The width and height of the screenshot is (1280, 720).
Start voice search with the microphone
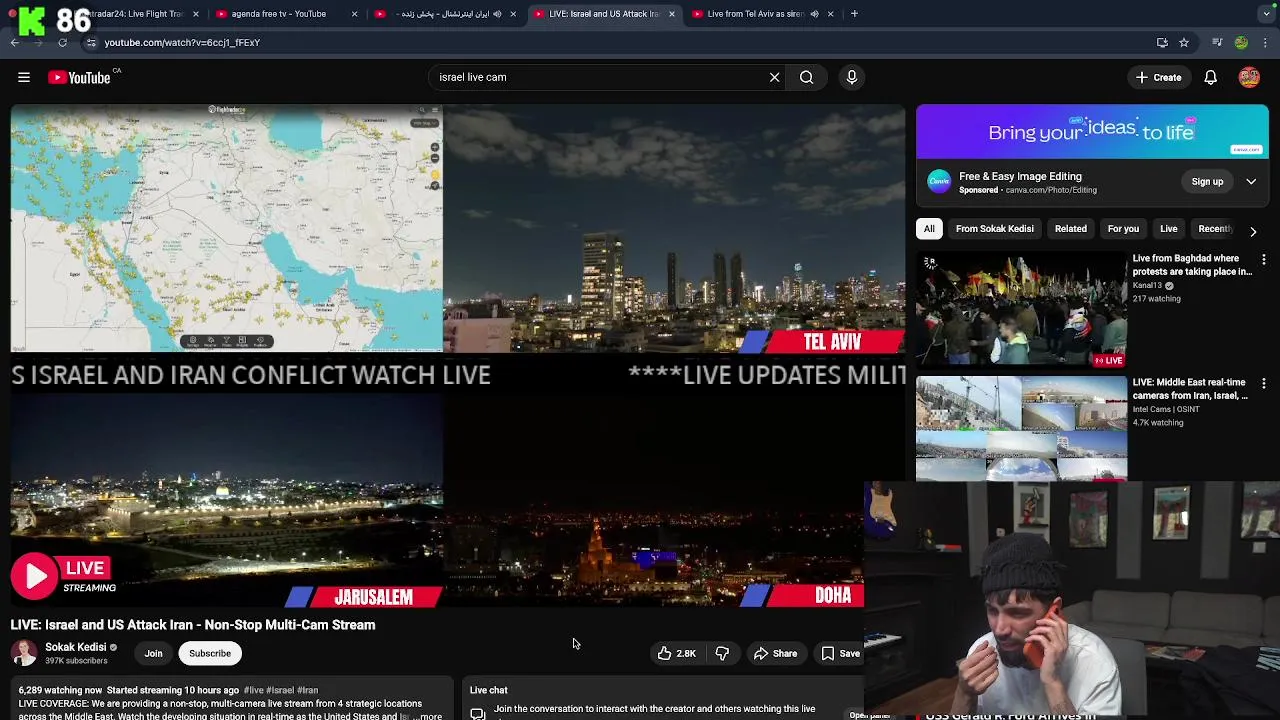pyautogui.click(x=852, y=77)
